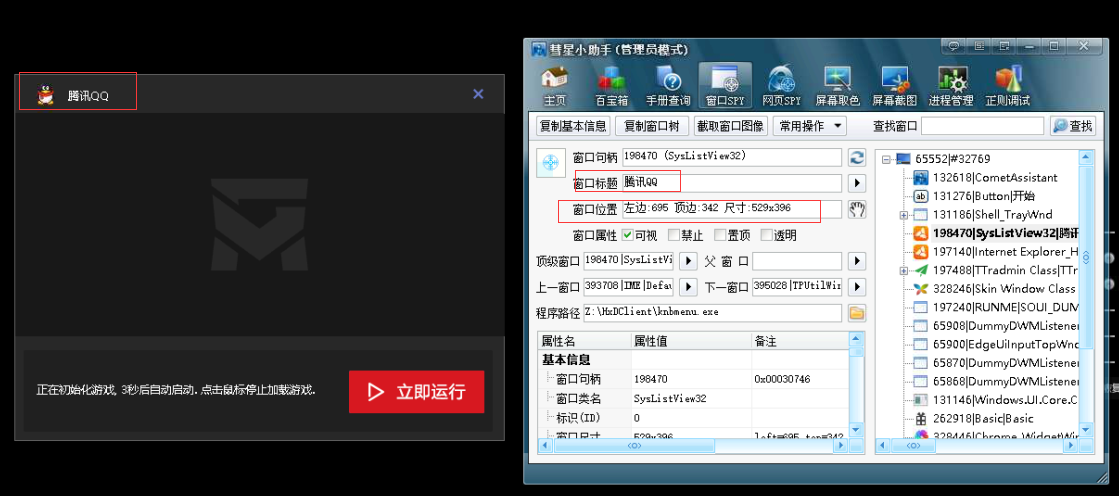Collapse the 65552|#32769 root tree node
1119x496 pixels.
[x=886, y=159]
